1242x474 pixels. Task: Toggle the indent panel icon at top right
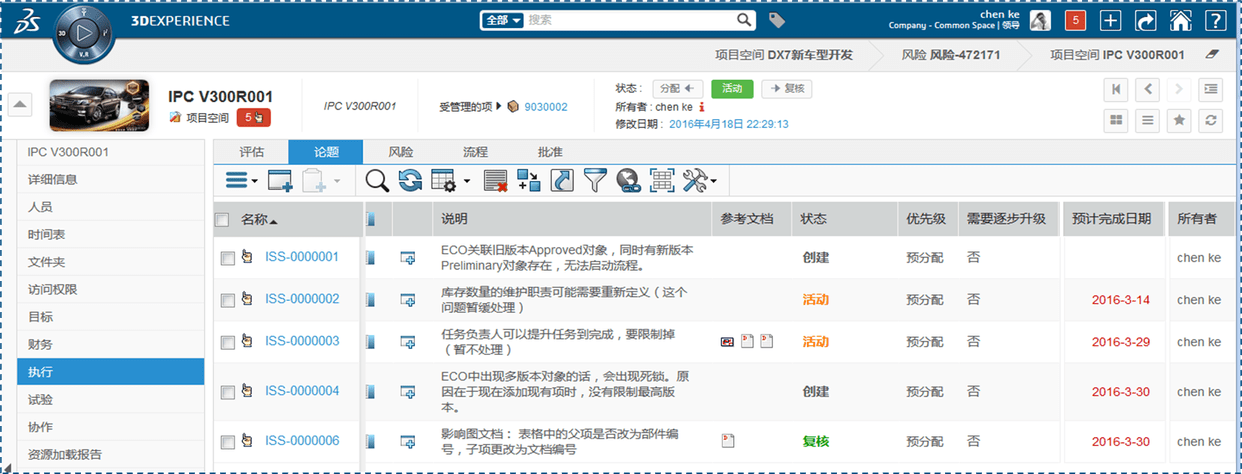pos(1212,89)
